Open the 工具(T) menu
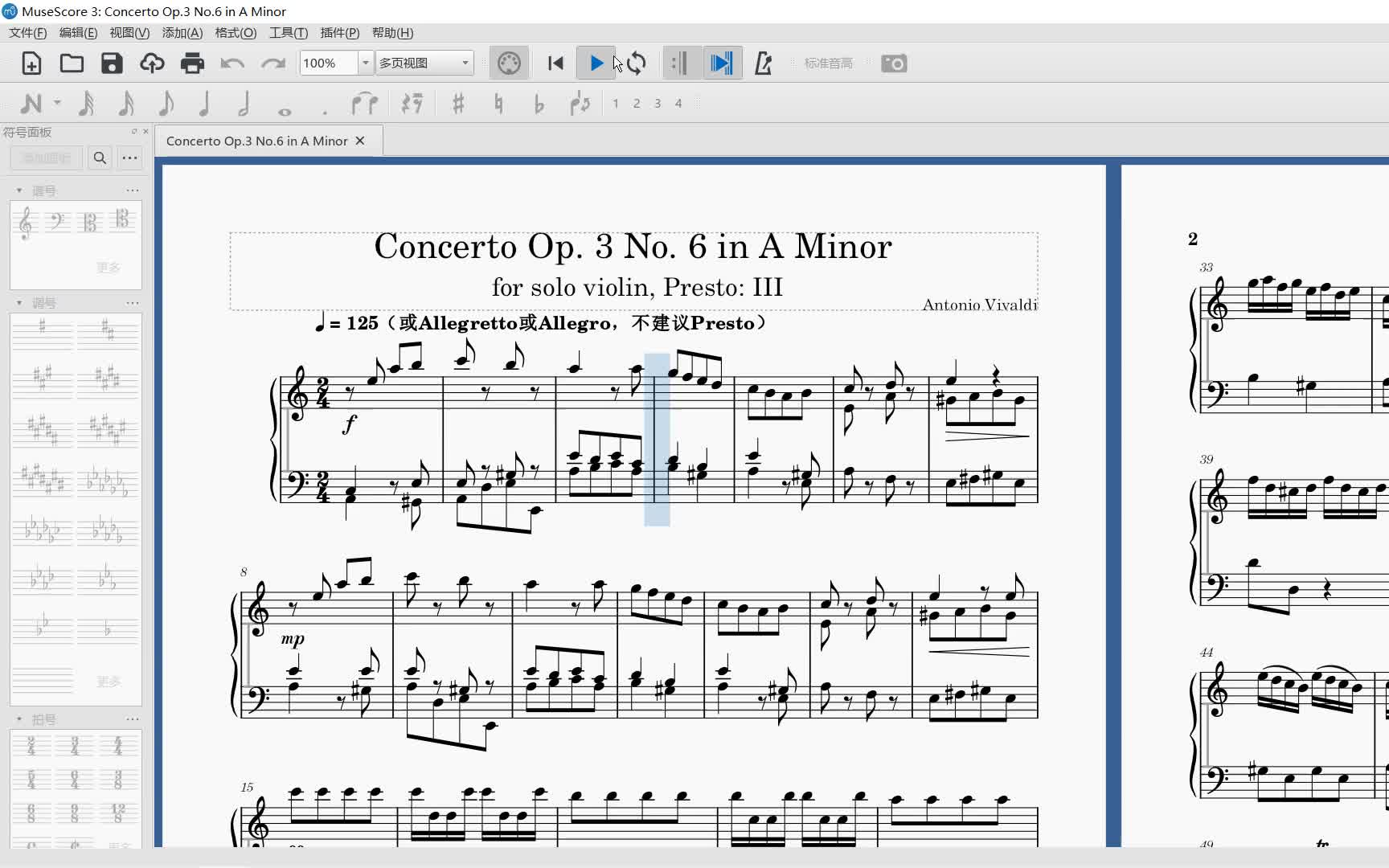 pyautogui.click(x=289, y=33)
